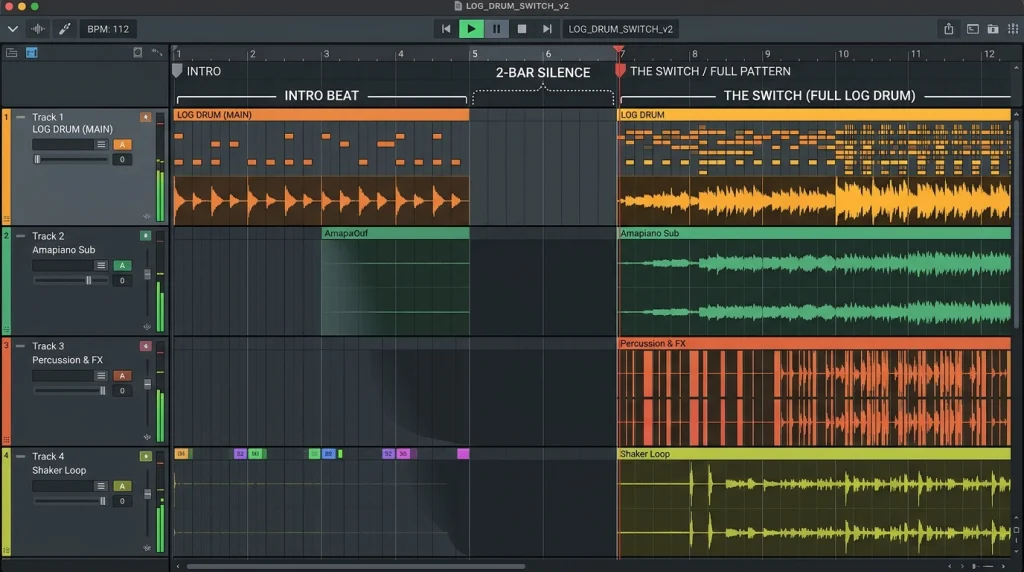
Task: Toggle the green record-arm button on Track 2
Action: coord(146,235)
